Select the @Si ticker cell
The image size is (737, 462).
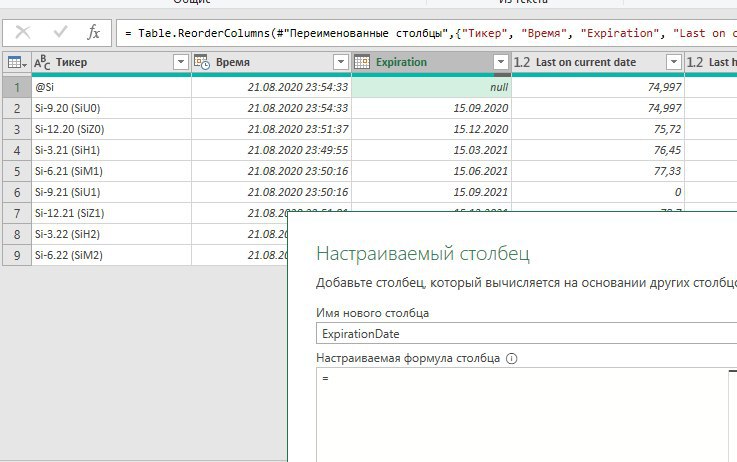111,87
